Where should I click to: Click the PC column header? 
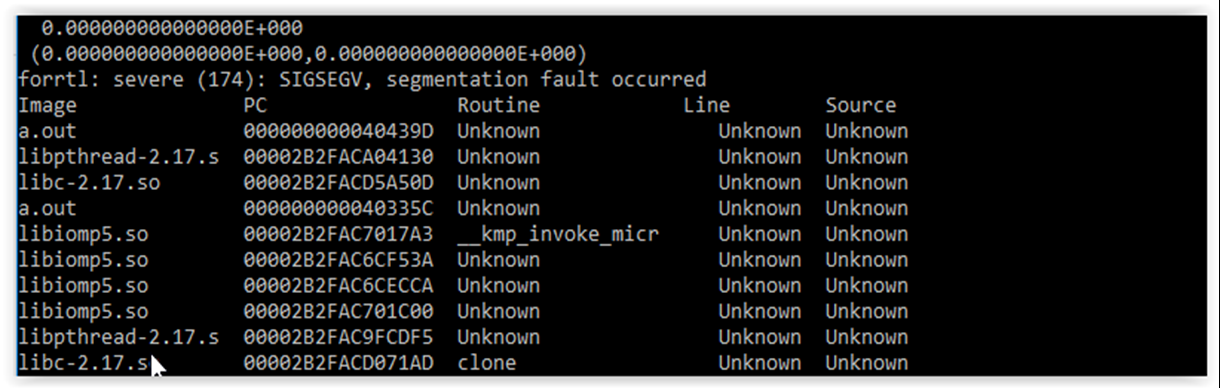point(255,105)
